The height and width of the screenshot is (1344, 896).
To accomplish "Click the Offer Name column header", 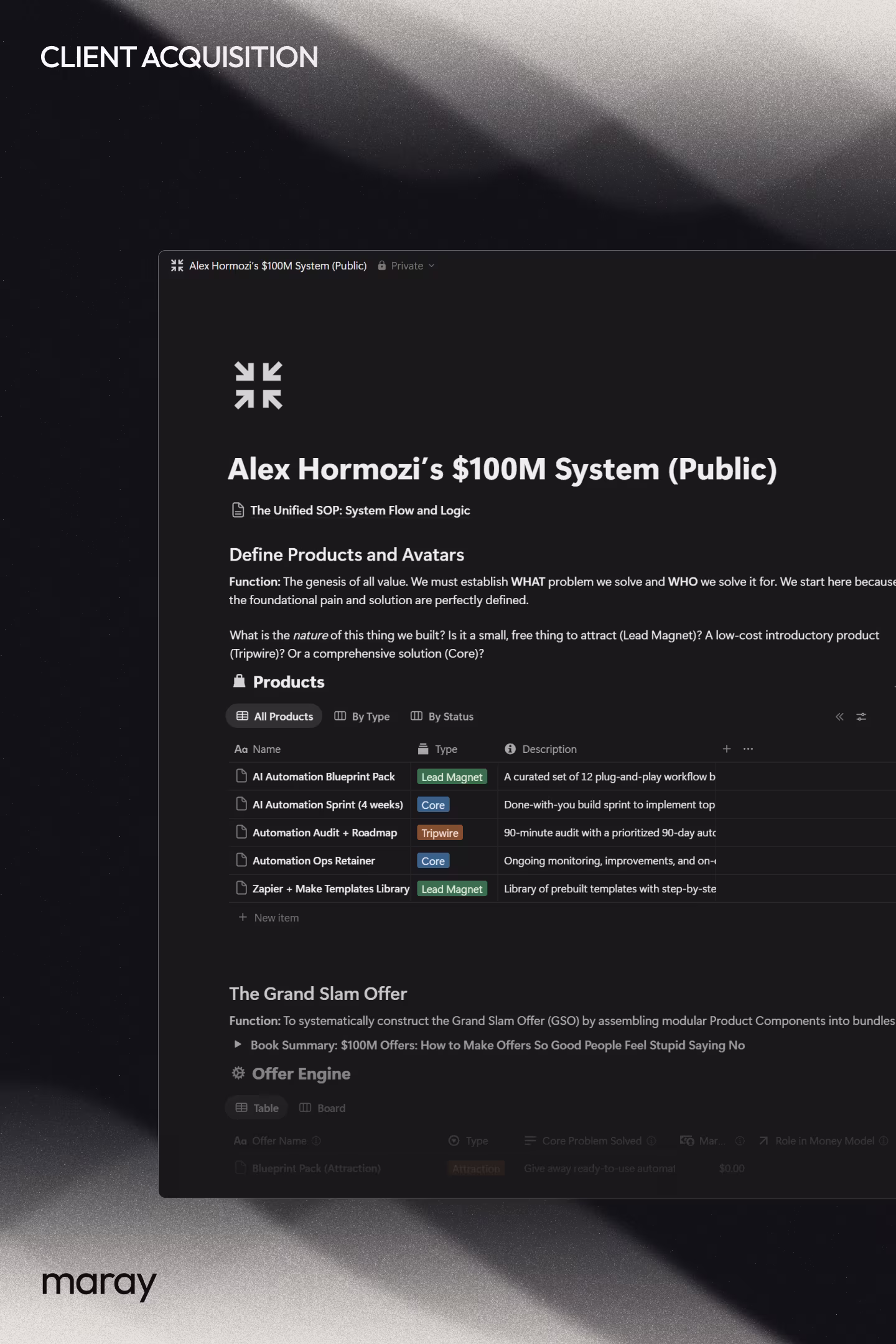I will coord(278,1141).
